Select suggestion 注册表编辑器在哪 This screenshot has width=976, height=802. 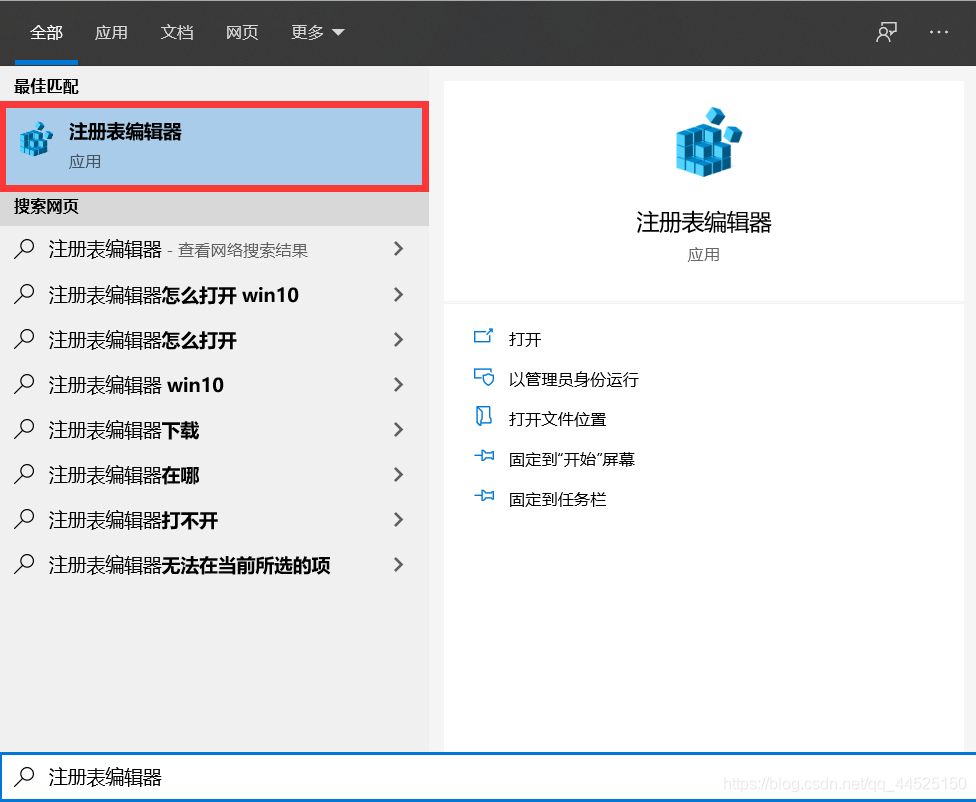point(214,475)
